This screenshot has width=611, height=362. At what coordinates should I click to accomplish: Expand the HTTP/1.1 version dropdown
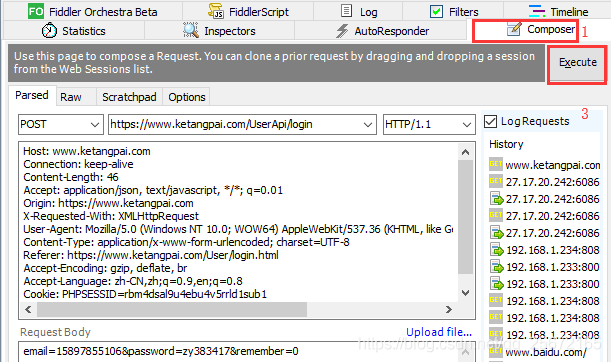pyautogui.click(x=466, y=125)
